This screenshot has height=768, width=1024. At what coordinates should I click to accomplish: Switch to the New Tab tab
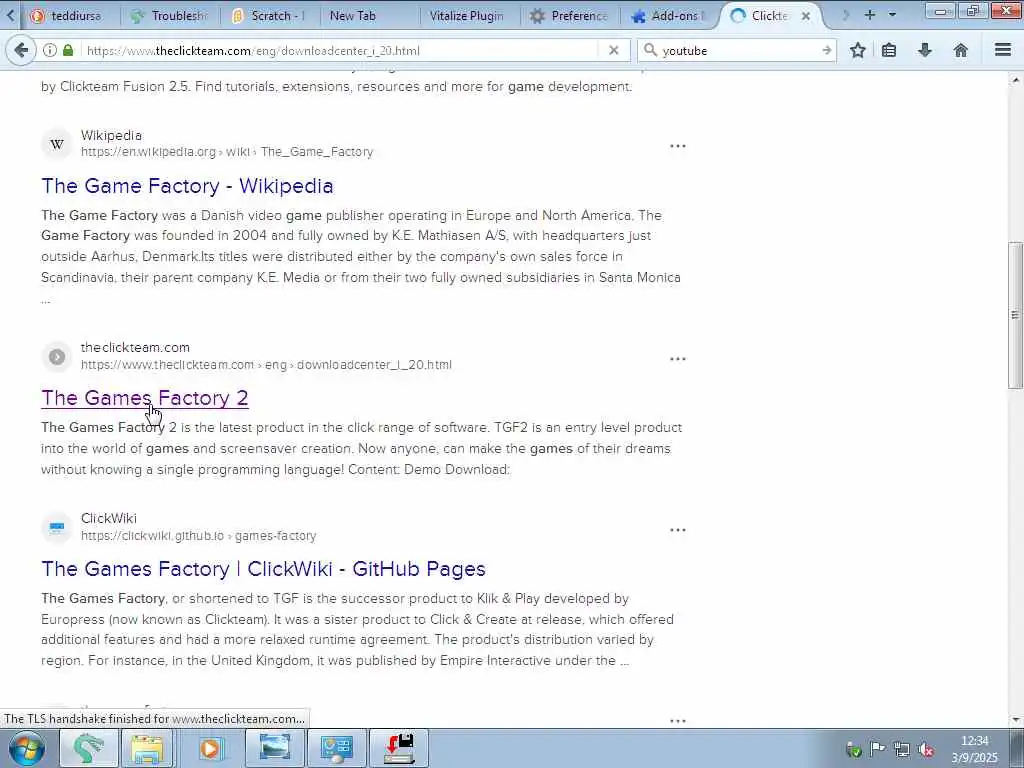point(369,16)
